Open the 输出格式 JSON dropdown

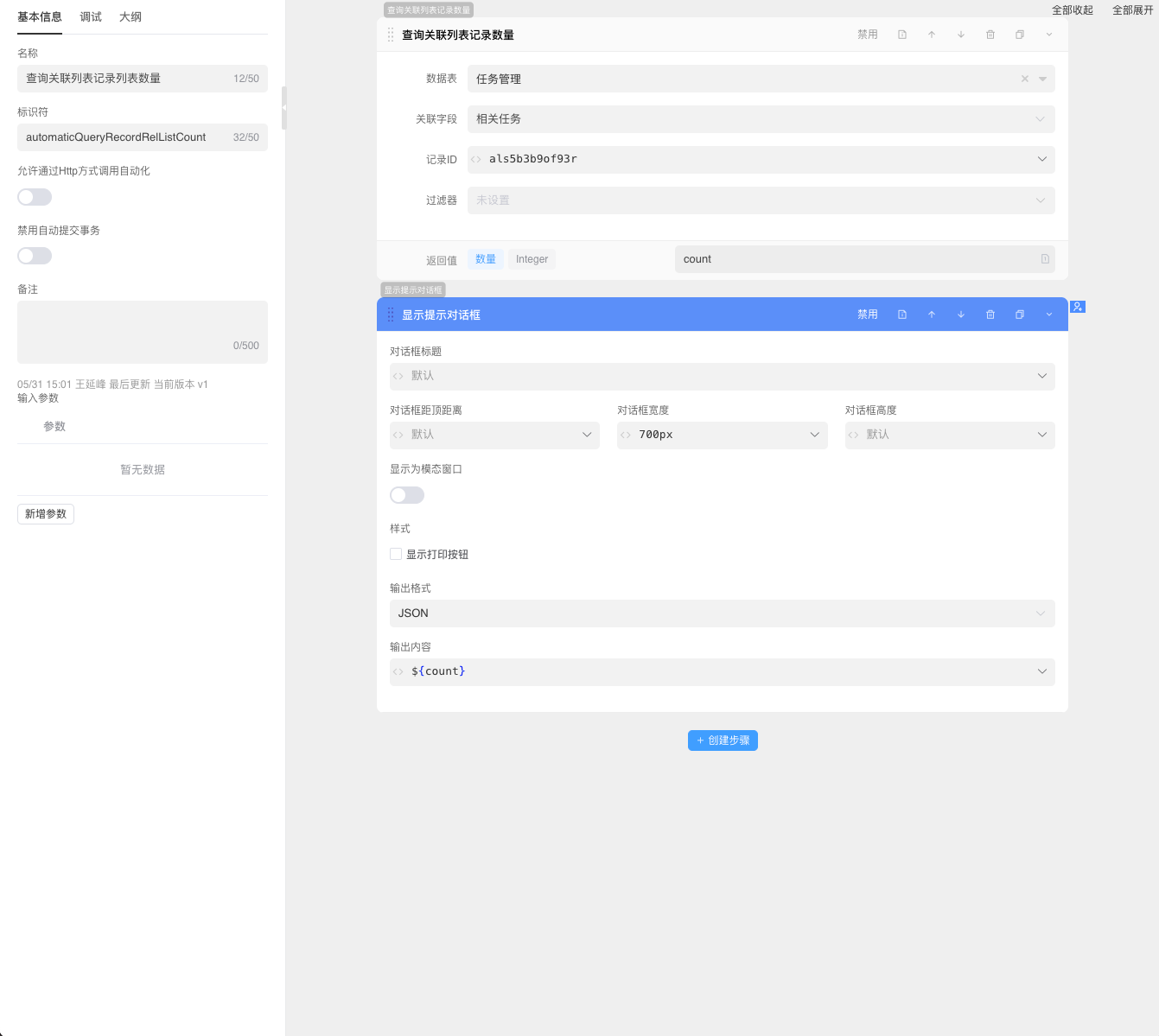pos(722,613)
